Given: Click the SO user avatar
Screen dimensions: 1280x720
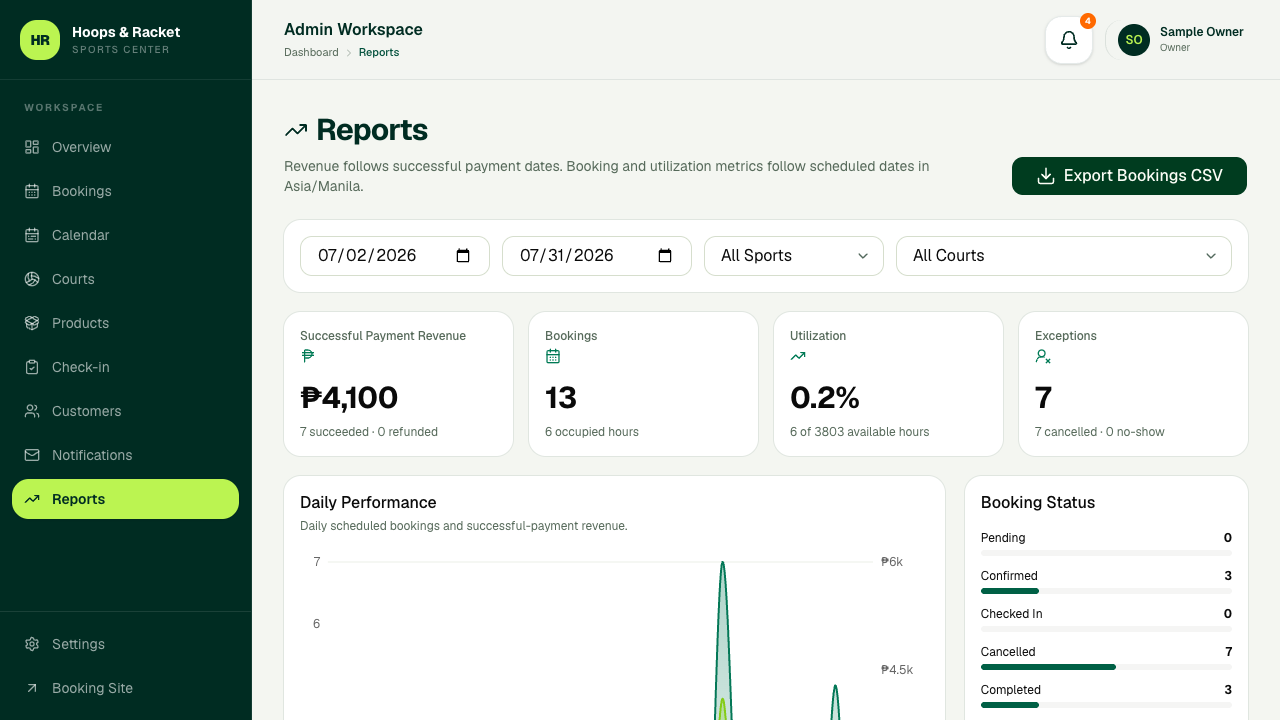Looking at the screenshot, I should coord(1134,40).
